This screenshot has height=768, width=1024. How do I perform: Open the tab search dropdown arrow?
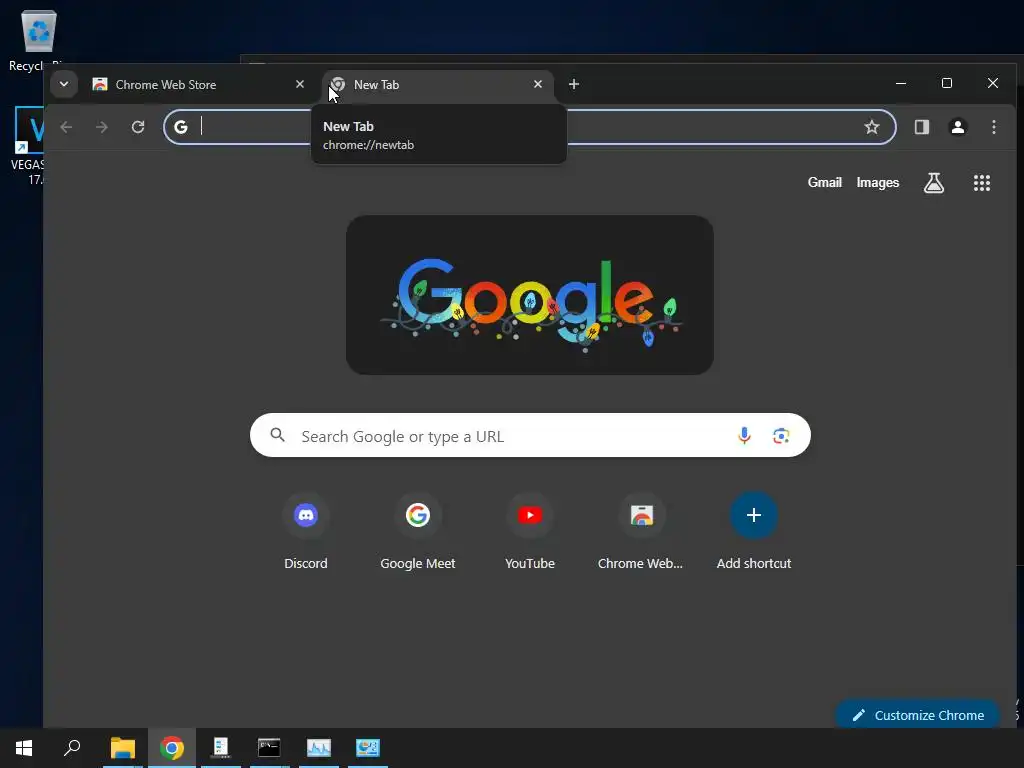(64, 84)
